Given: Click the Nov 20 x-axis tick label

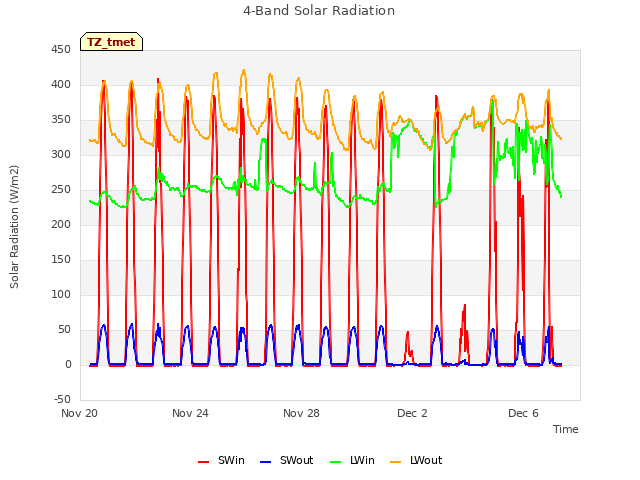Looking at the screenshot, I should pyautogui.click(x=80, y=413).
